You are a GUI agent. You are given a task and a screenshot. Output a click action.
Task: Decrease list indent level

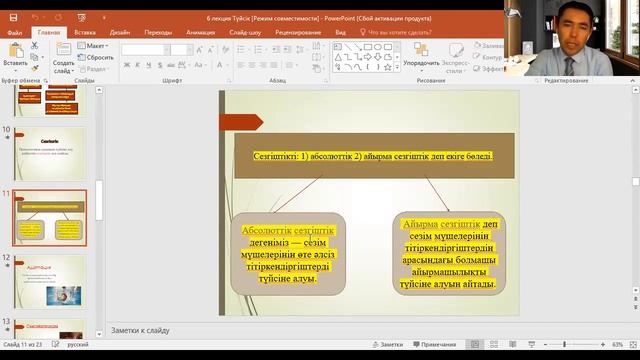pos(276,49)
